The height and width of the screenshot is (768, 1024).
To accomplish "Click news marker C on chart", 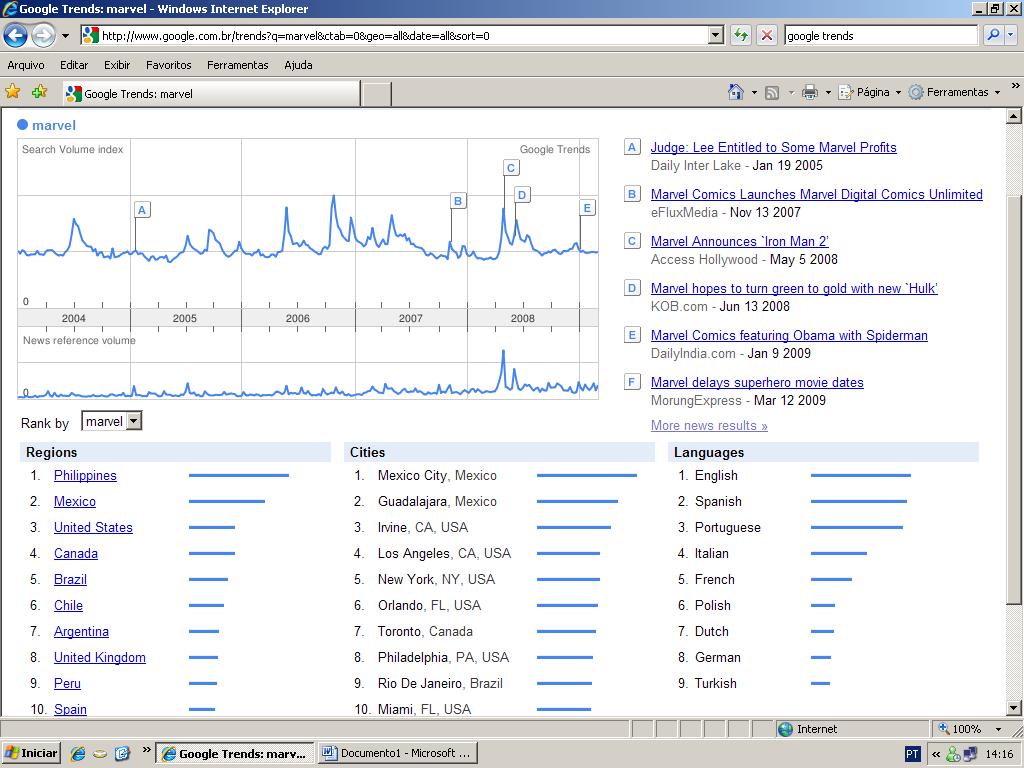I will (x=511, y=168).
